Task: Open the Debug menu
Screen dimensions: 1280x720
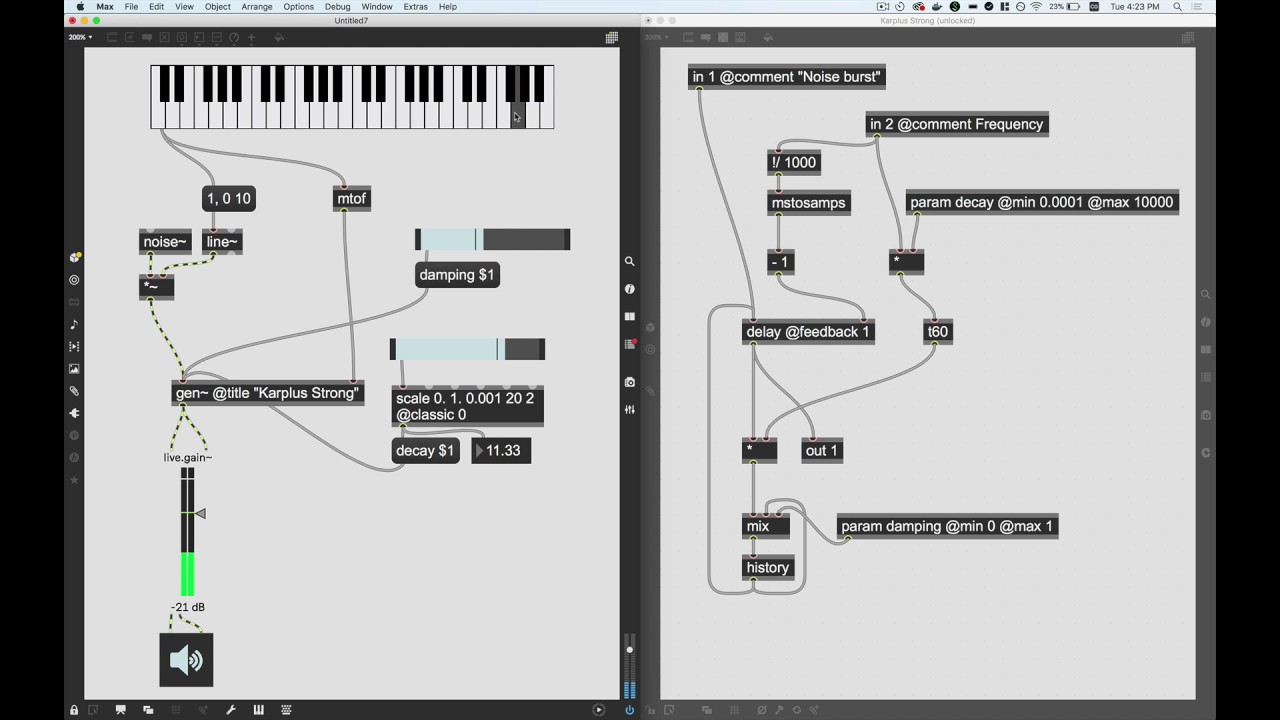Action: [x=337, y=6]
